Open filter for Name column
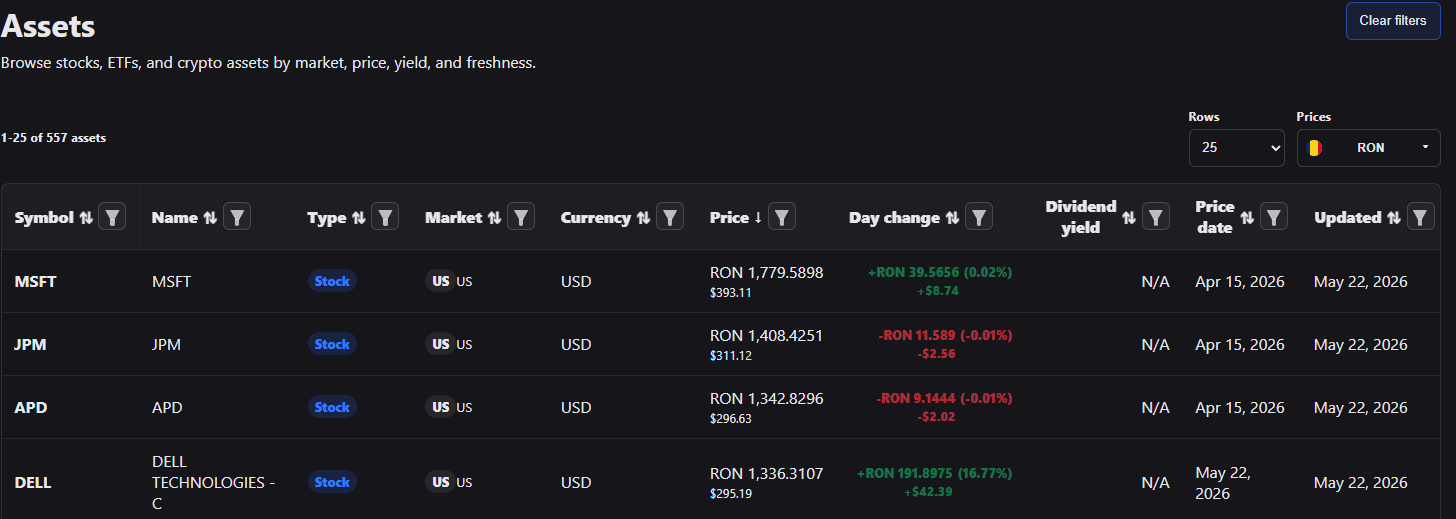Image resolution: width=1456 pixels, height=519 pixels. coord(237,216)
